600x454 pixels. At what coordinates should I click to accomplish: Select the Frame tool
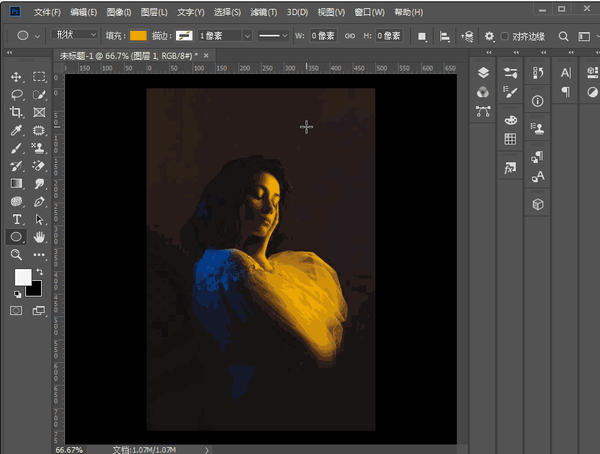[39, 112]
